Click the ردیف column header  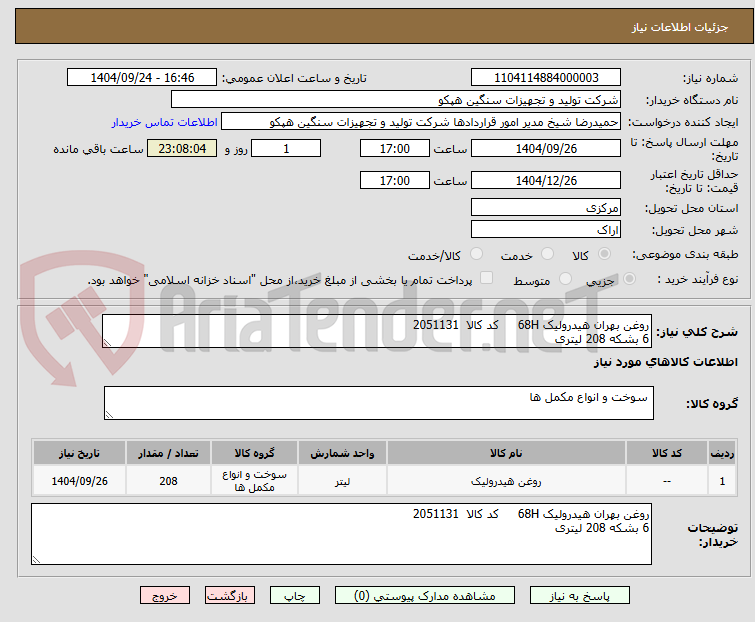722,453
